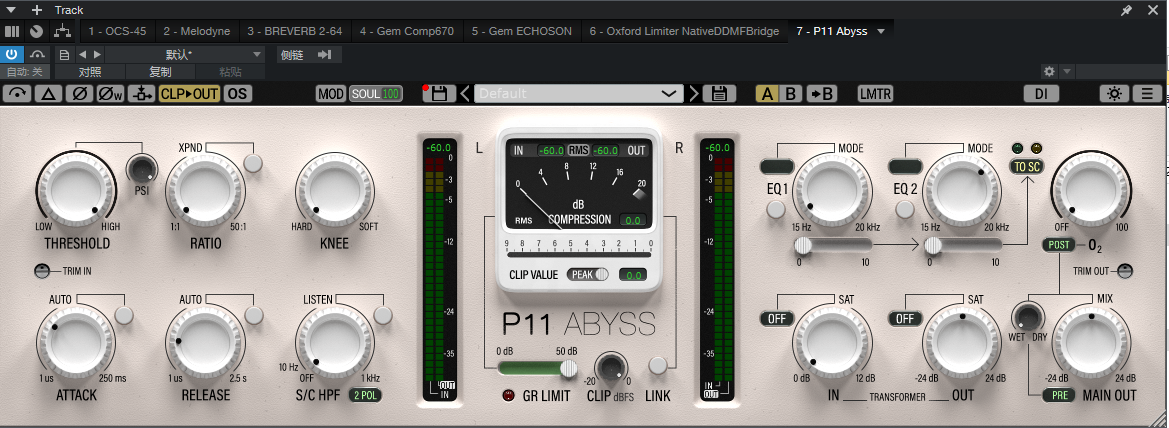Add a new insert with the plus icon
The width and height of the screenshot is (1169, 428).
(37, 10)
